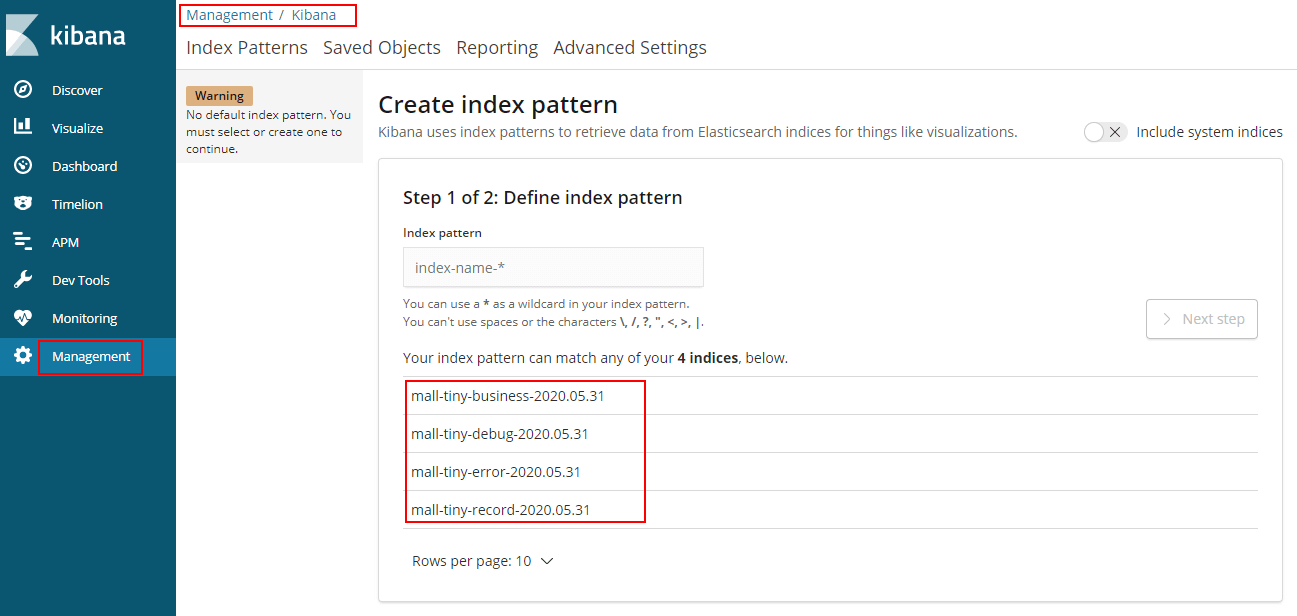The width and height of the screenshot is (1297, 616).
Task: Select the Visualize bar chart icon
Action: tap(23, 127)
